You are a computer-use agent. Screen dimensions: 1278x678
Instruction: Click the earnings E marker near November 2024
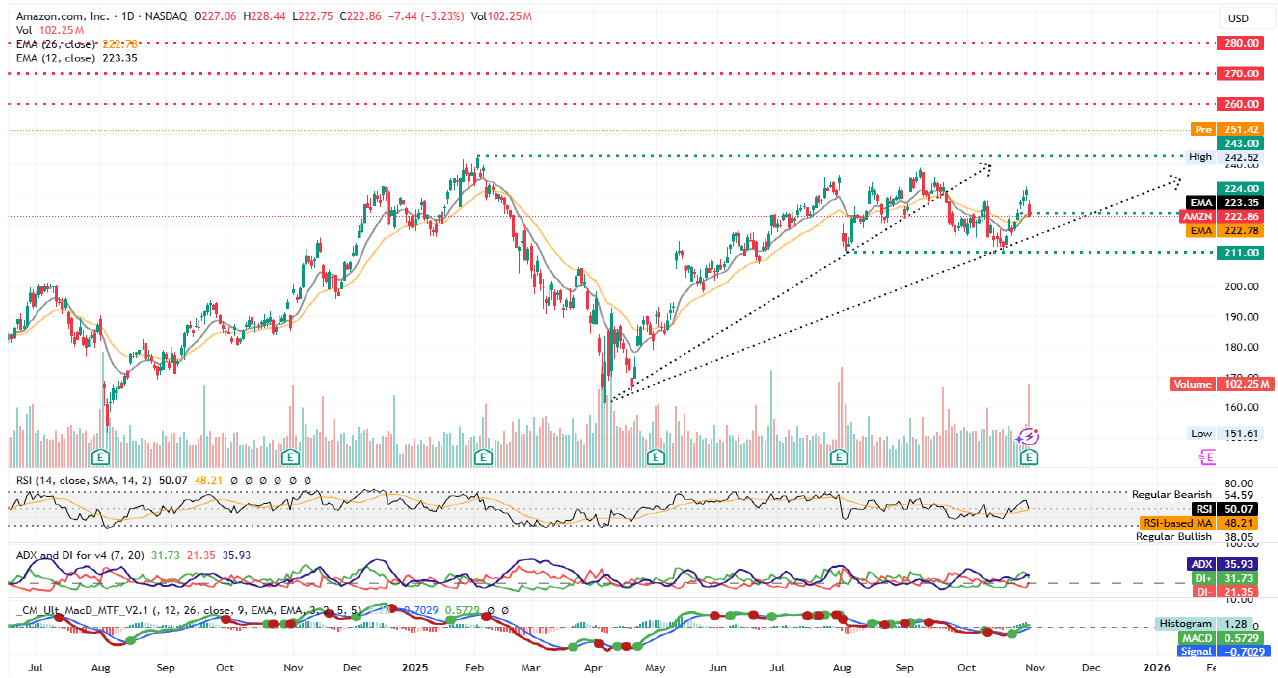coord(290,457)
